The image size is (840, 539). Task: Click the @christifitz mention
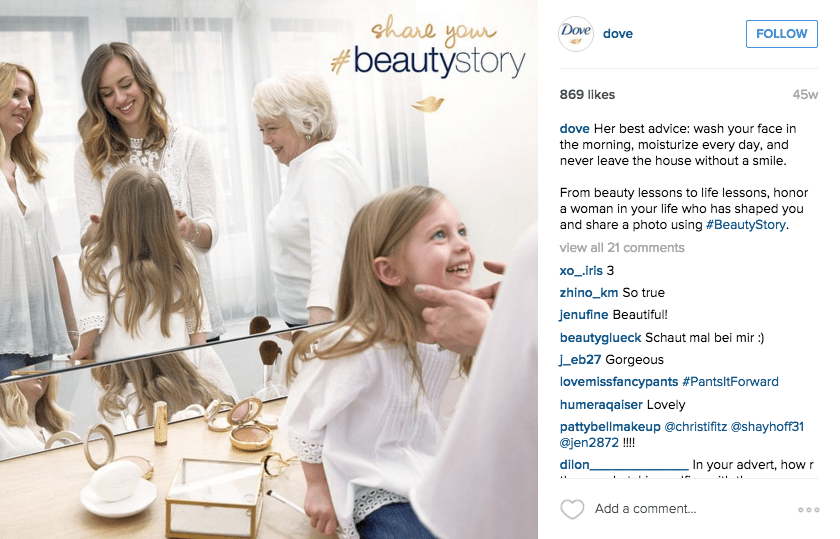pyautogui.click(x=695, y=426)
